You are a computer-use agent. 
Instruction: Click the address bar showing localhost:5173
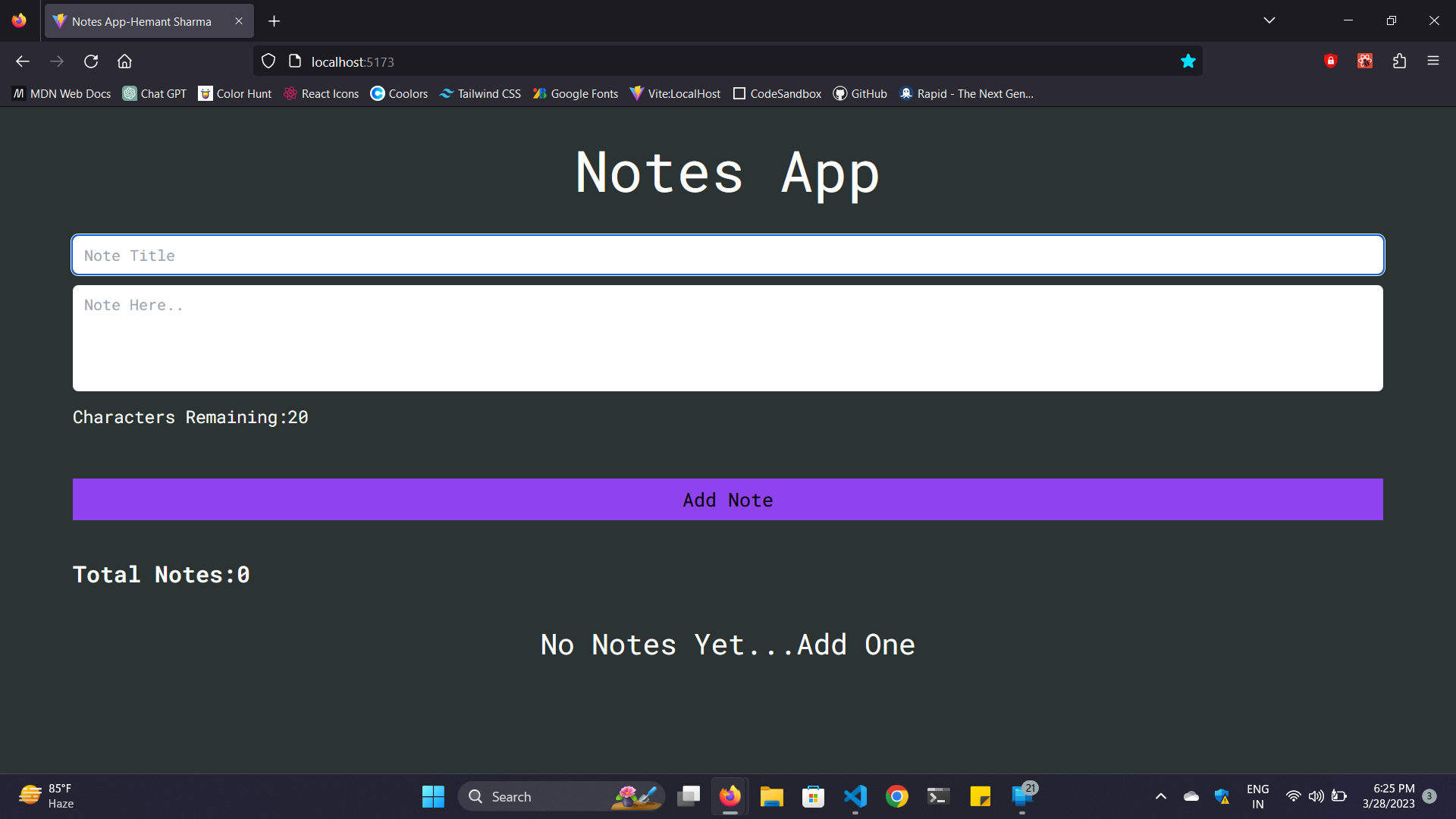[x=728, y=61]
